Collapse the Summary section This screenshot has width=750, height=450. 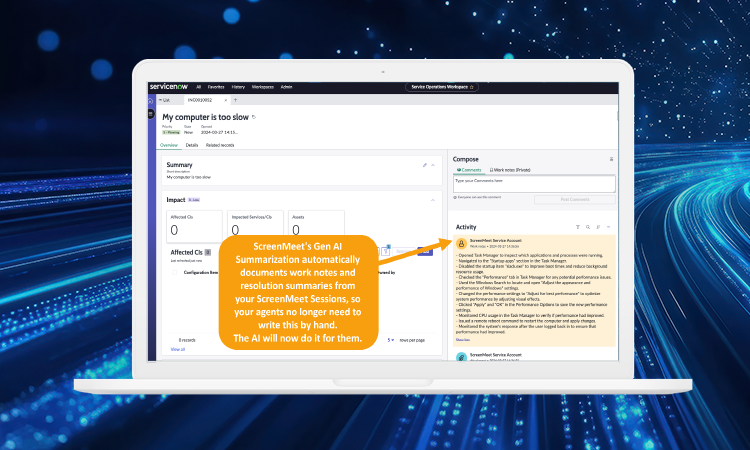433,165
